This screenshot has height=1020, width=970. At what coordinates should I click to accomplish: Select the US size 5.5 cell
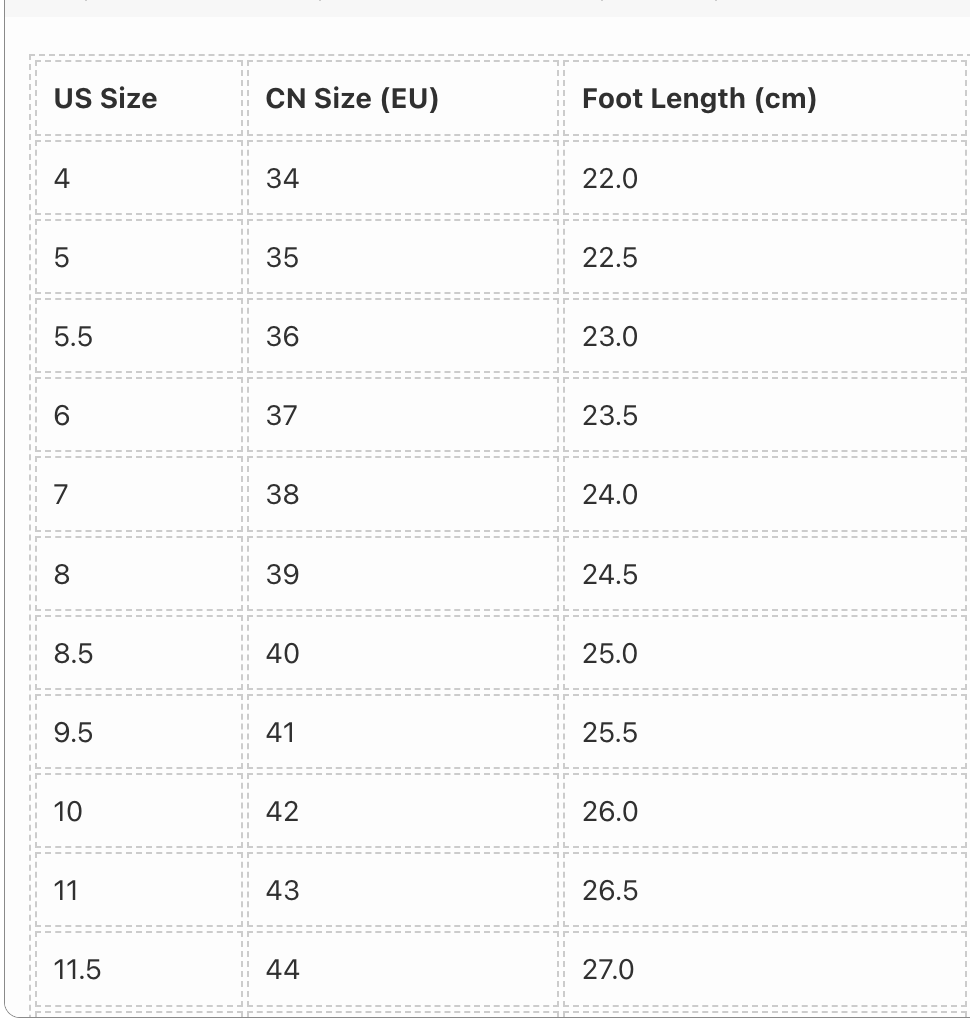point(139,336)
